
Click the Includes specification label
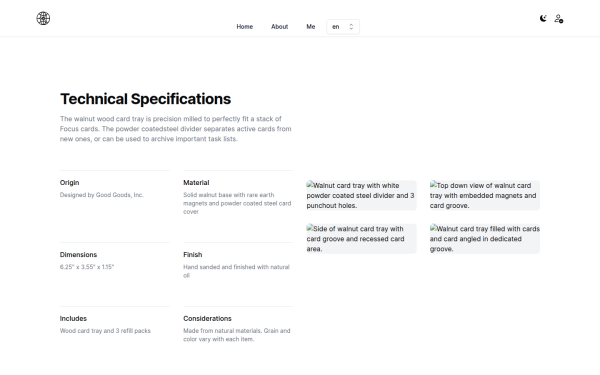(x=73, y=319)
